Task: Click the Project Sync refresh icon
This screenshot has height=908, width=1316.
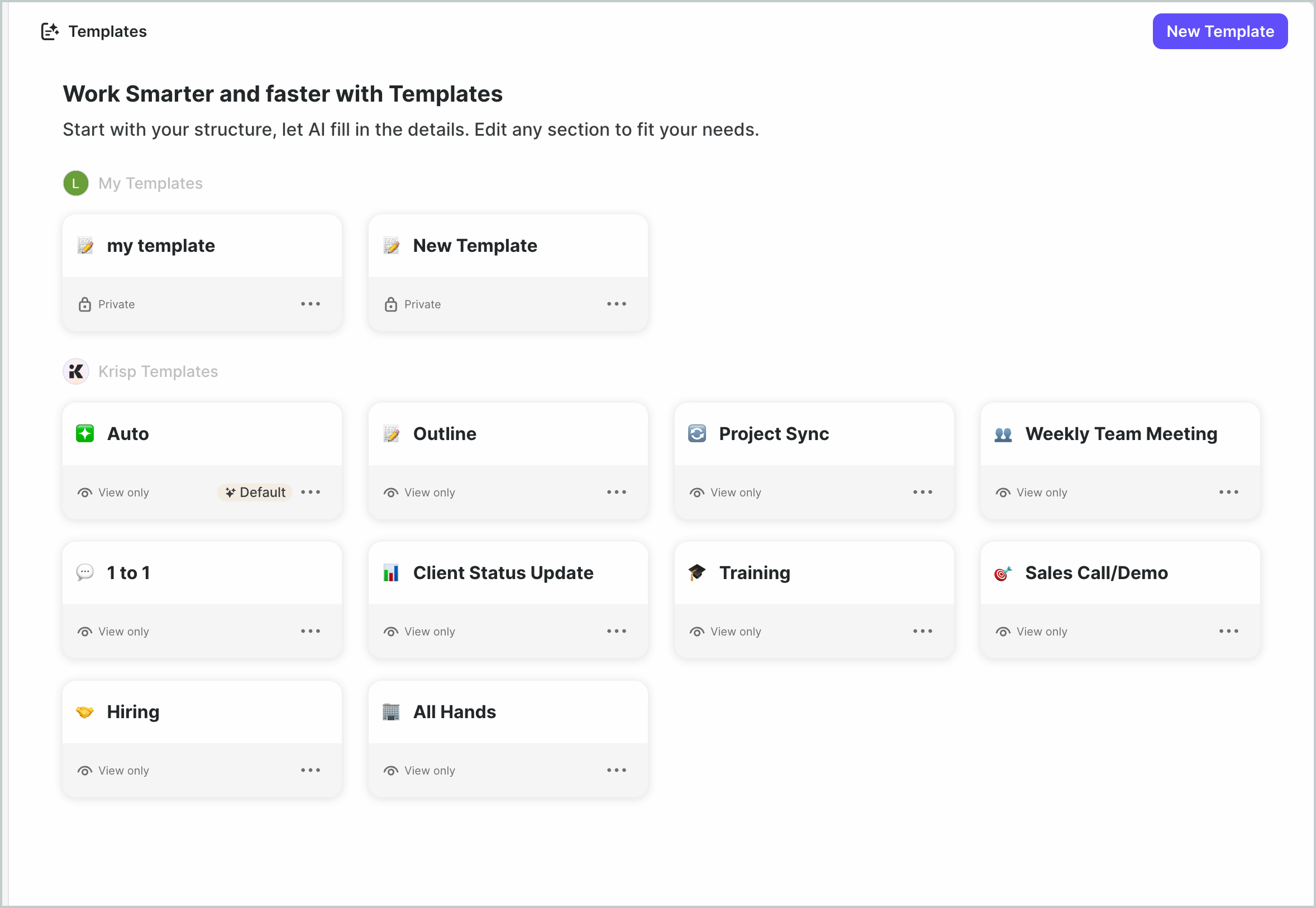Action: (697, 433)
